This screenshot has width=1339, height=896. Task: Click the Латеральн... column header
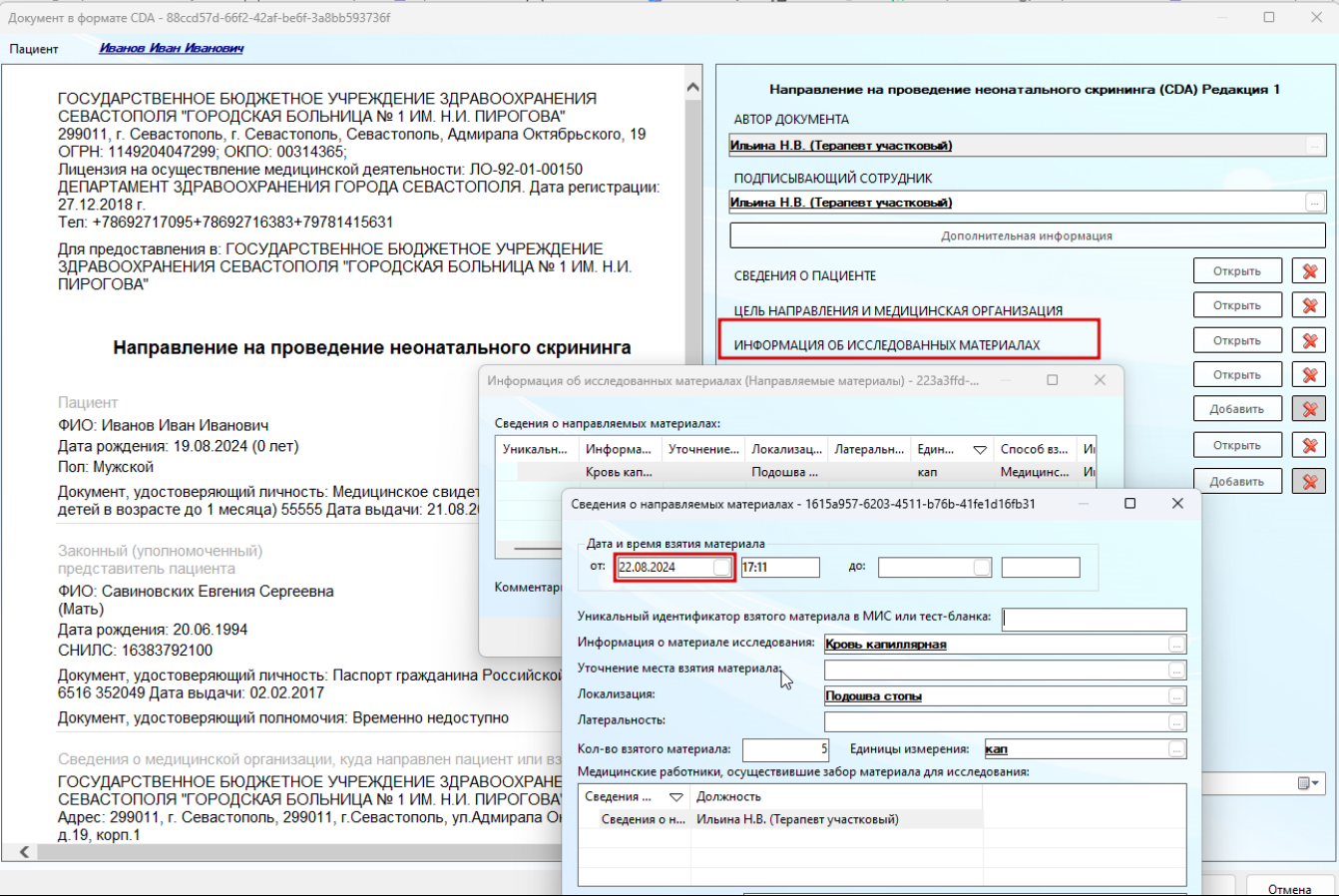click(869, 450)
